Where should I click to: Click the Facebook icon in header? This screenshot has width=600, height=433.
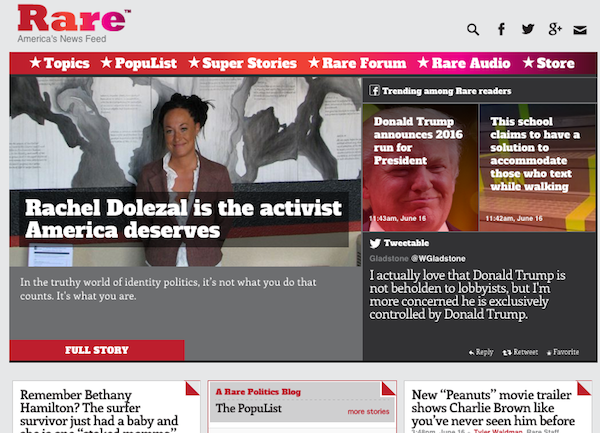coord(501,29)
